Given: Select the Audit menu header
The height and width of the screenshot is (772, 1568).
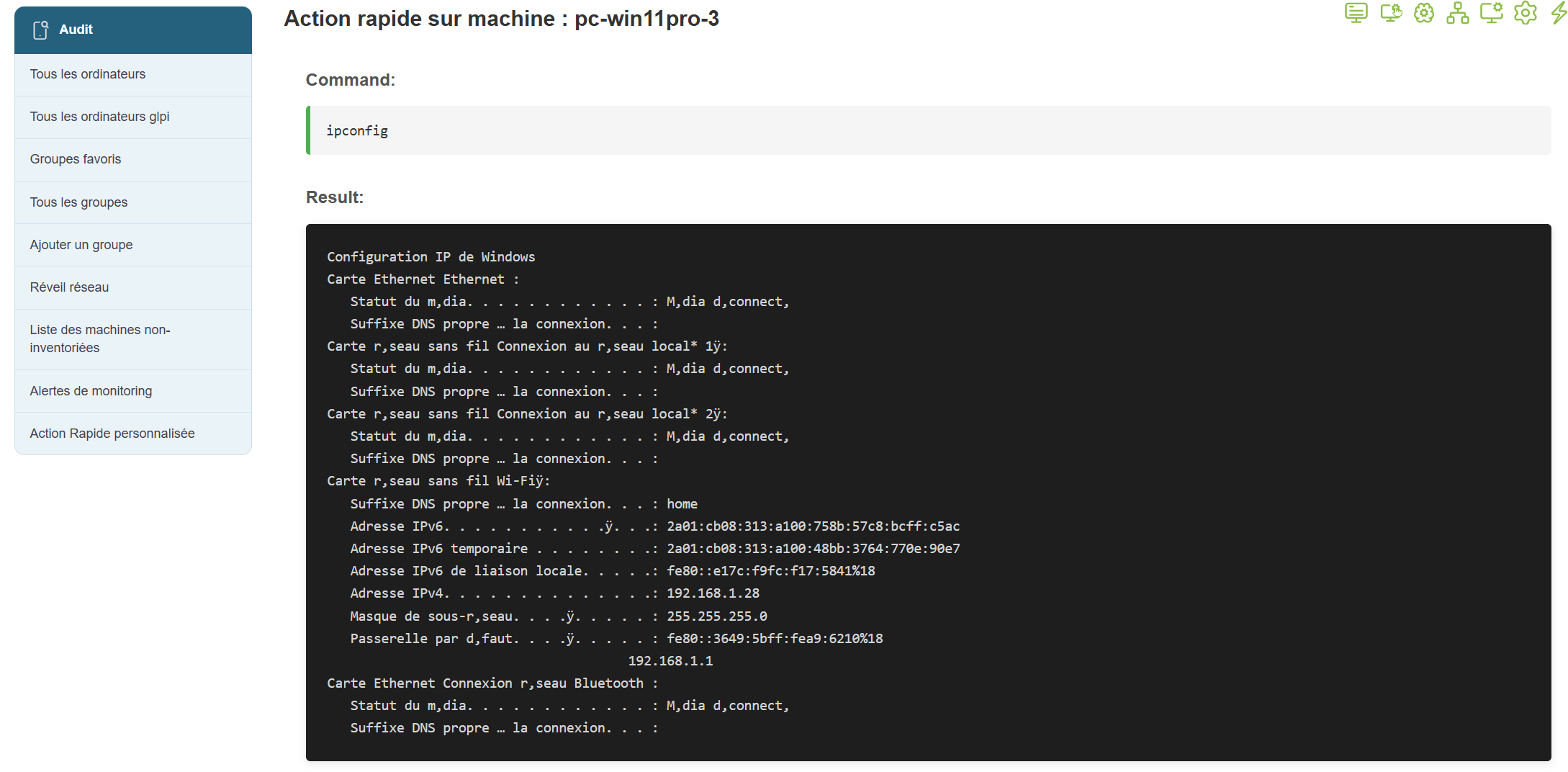Looking at the screenshot, I should click(x=133, y=30).
